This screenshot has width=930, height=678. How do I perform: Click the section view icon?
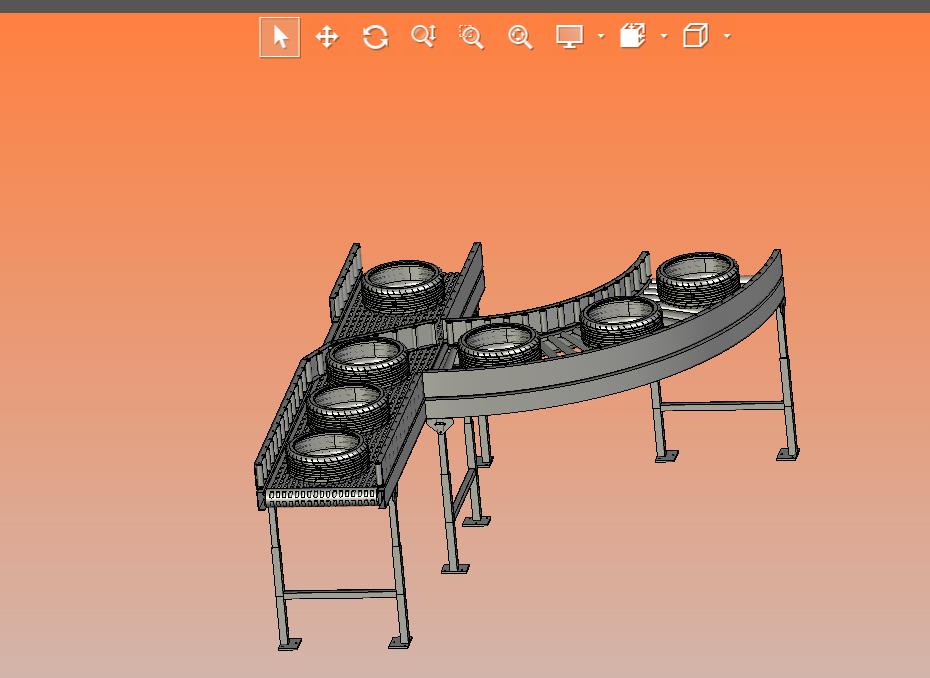click(633, 36)
